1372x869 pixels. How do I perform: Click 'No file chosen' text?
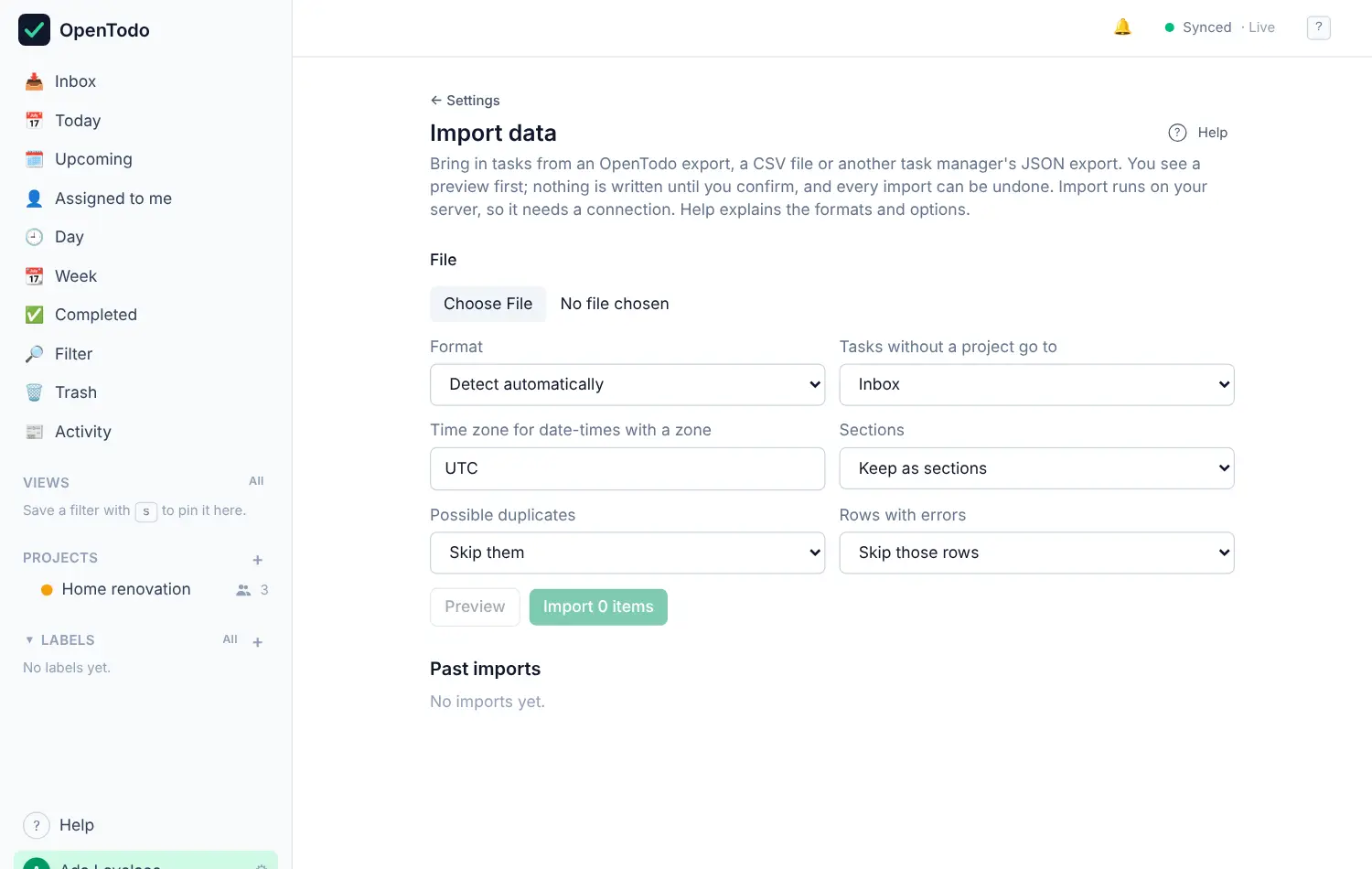pos(615,304)
